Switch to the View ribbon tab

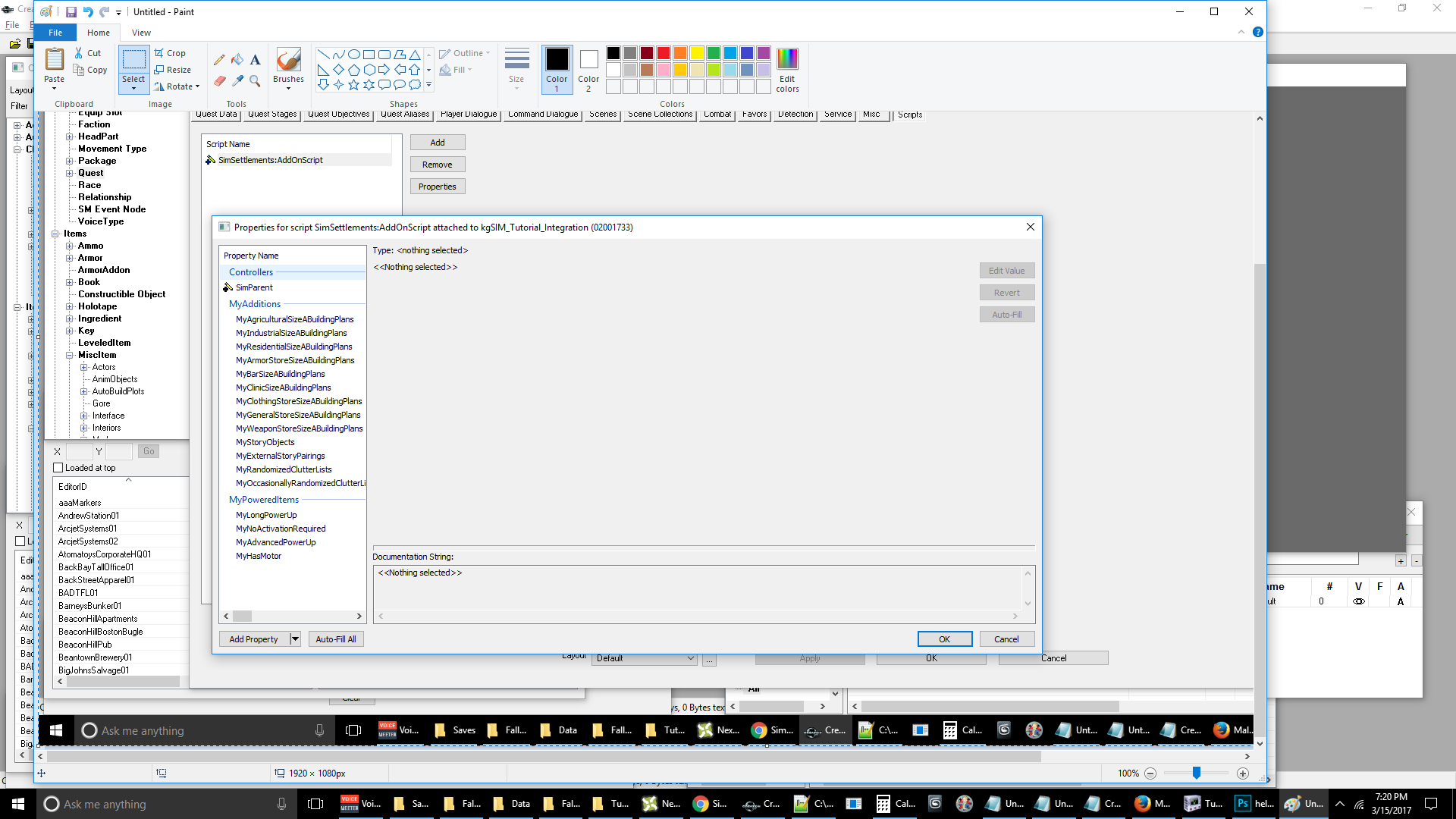(141, 33)
